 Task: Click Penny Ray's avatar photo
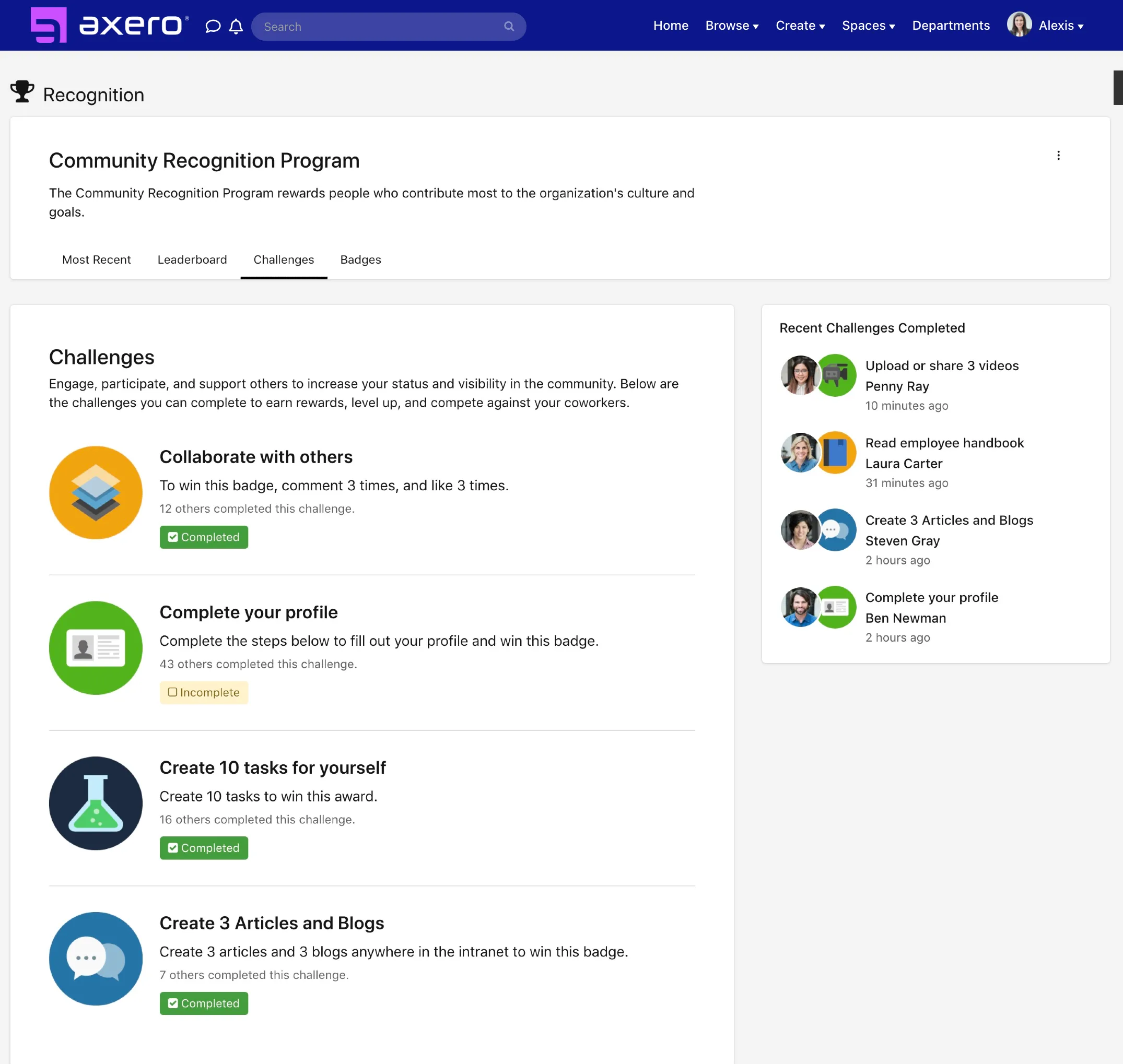tap(800, 375)
